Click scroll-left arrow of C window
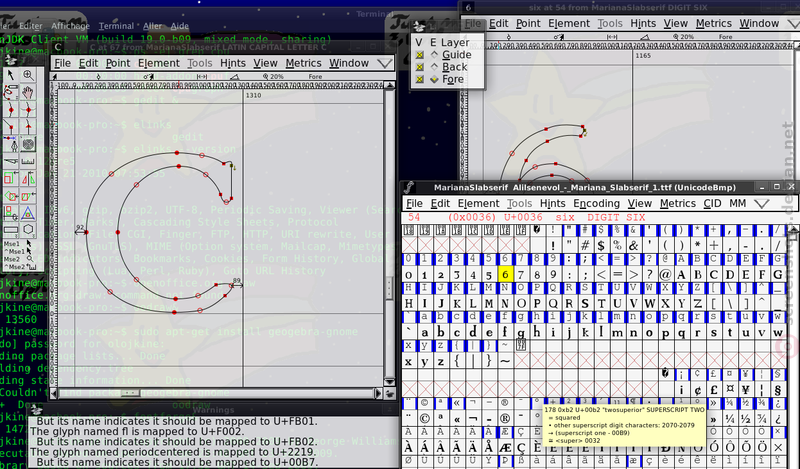800x469 pixels. coord(54,393)
